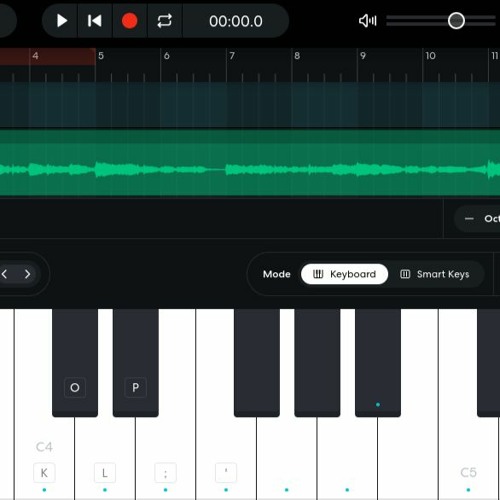Play the black key labeled P
The height and width of the screenshot is (500, 500).
(x=136, y=363)
